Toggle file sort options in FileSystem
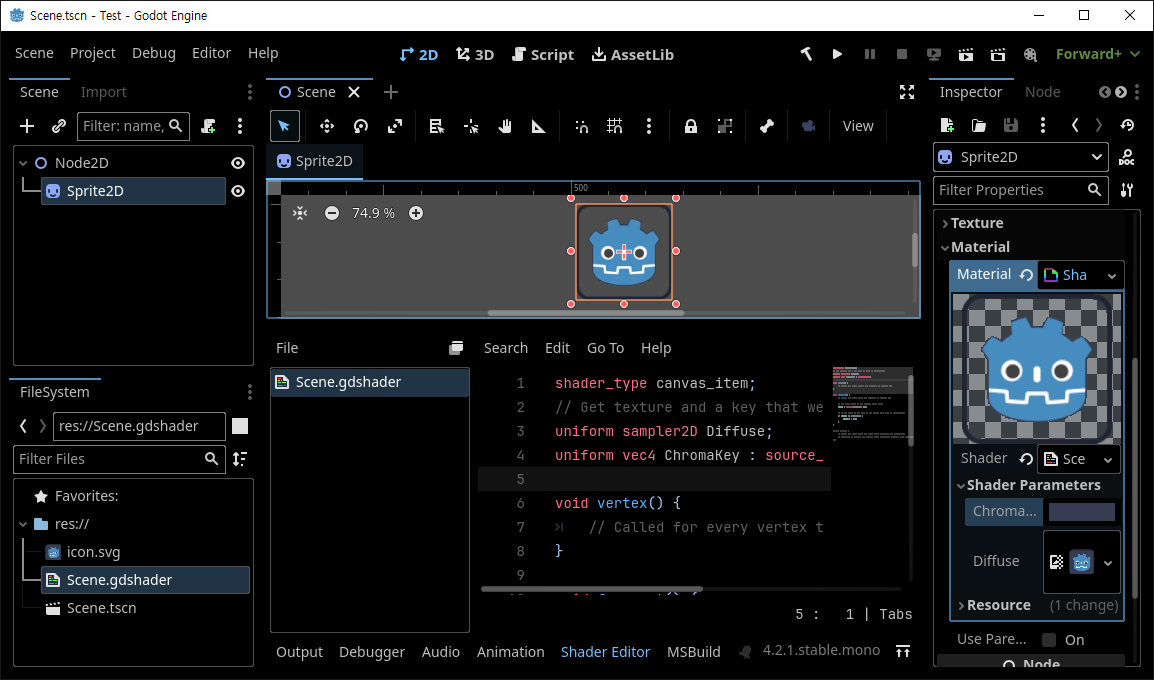Screen dimensions: 1154x680 tap(240, 458)
